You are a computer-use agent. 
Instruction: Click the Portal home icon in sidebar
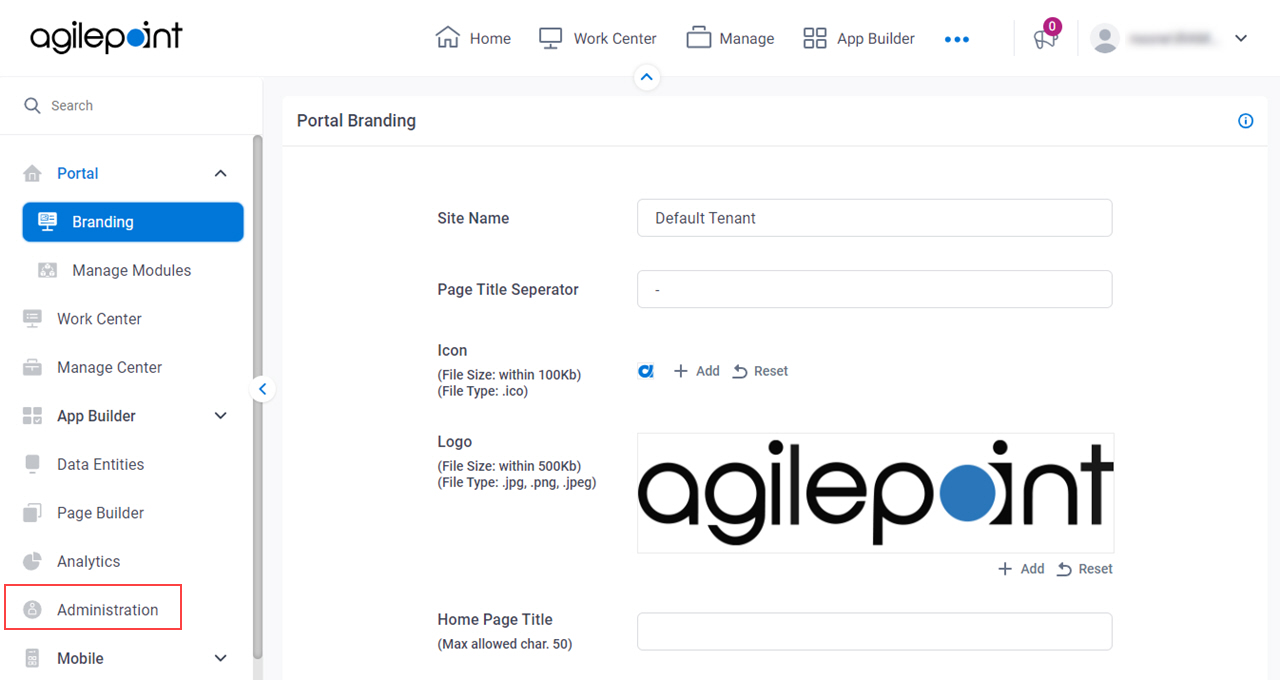(x=33, y=173)
